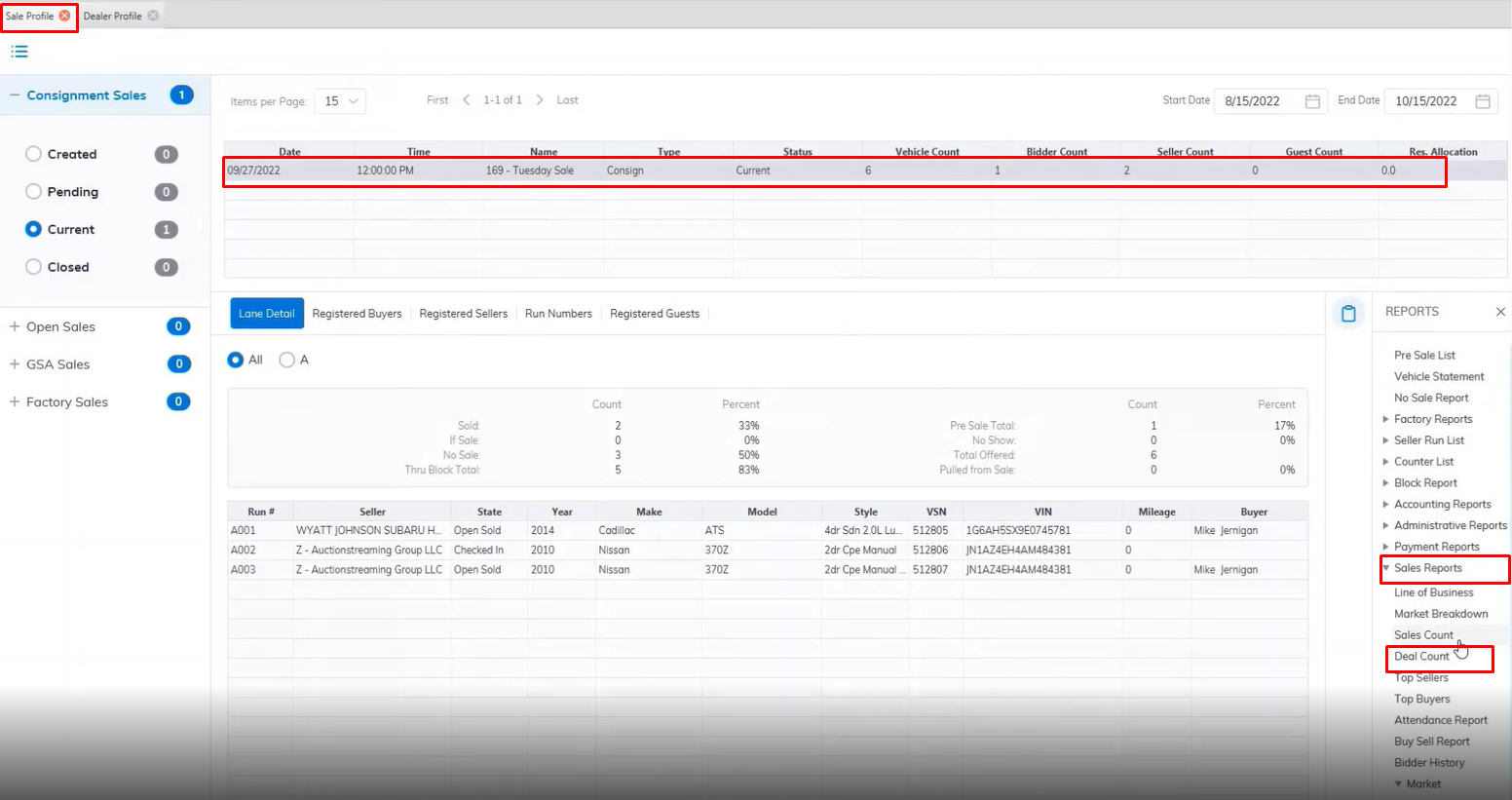Choose lane A radio button
The image size is (1512, 800).
(x=287, y=361)
